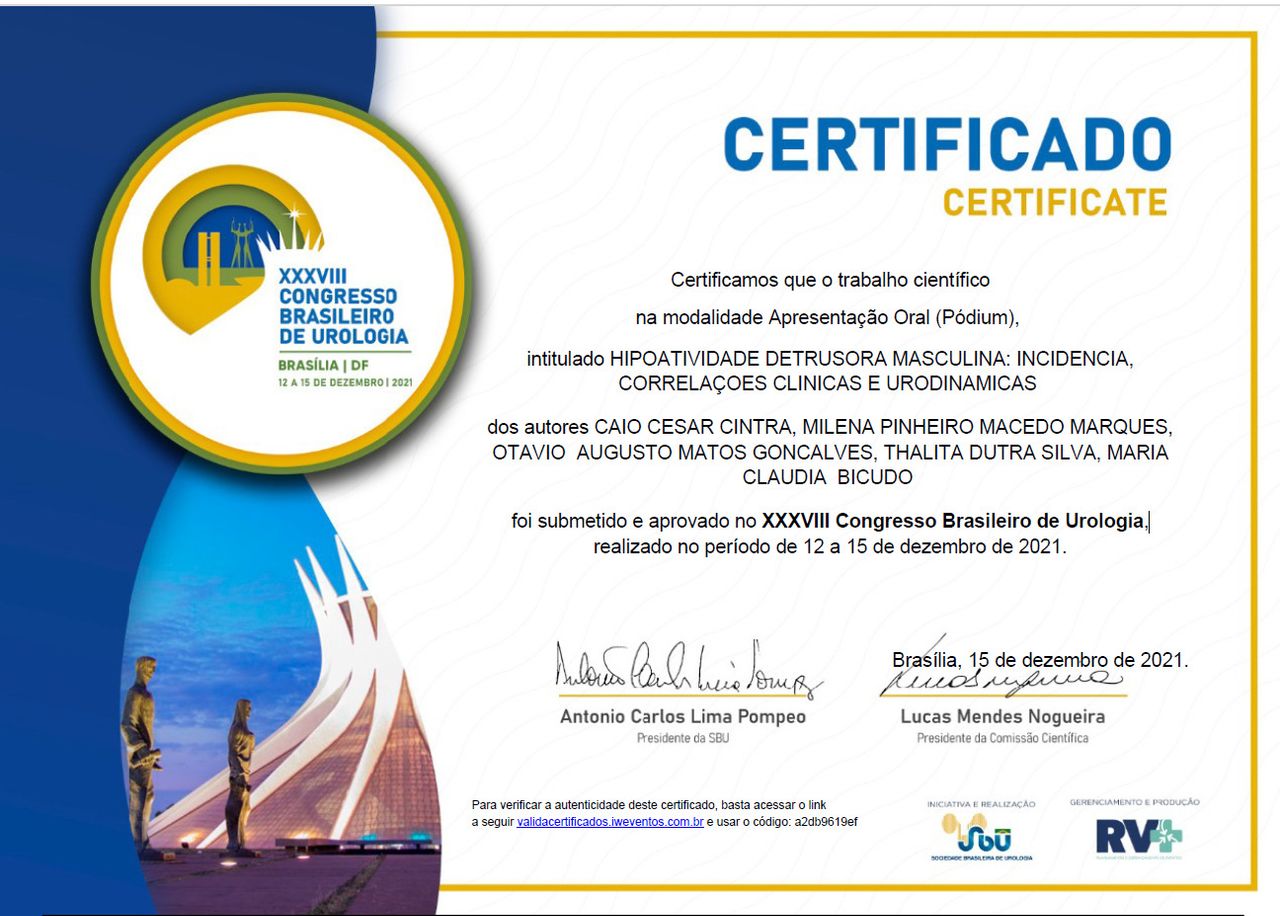Image resolution: width=1280 pixels, height=916 pixels.
Task: Click the yellow CERTIFICATE subtitle
Action: (x=1055, y=203)
